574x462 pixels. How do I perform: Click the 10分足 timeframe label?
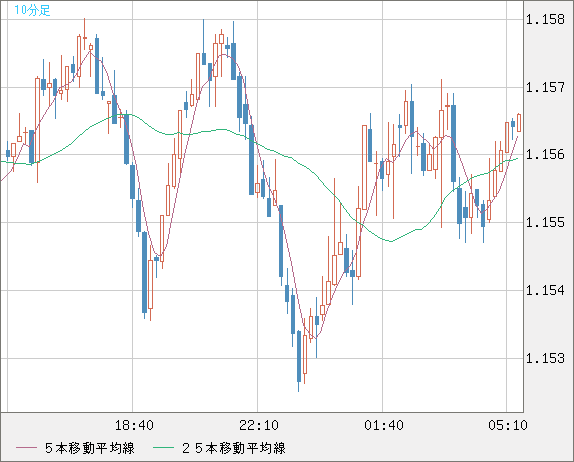(x=32, y=10)
